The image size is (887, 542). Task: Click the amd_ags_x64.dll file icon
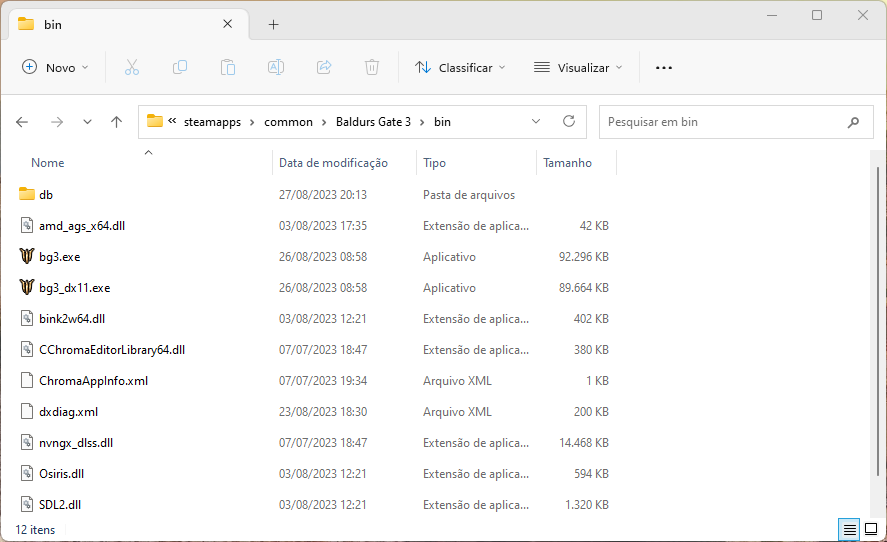(27, 225)
